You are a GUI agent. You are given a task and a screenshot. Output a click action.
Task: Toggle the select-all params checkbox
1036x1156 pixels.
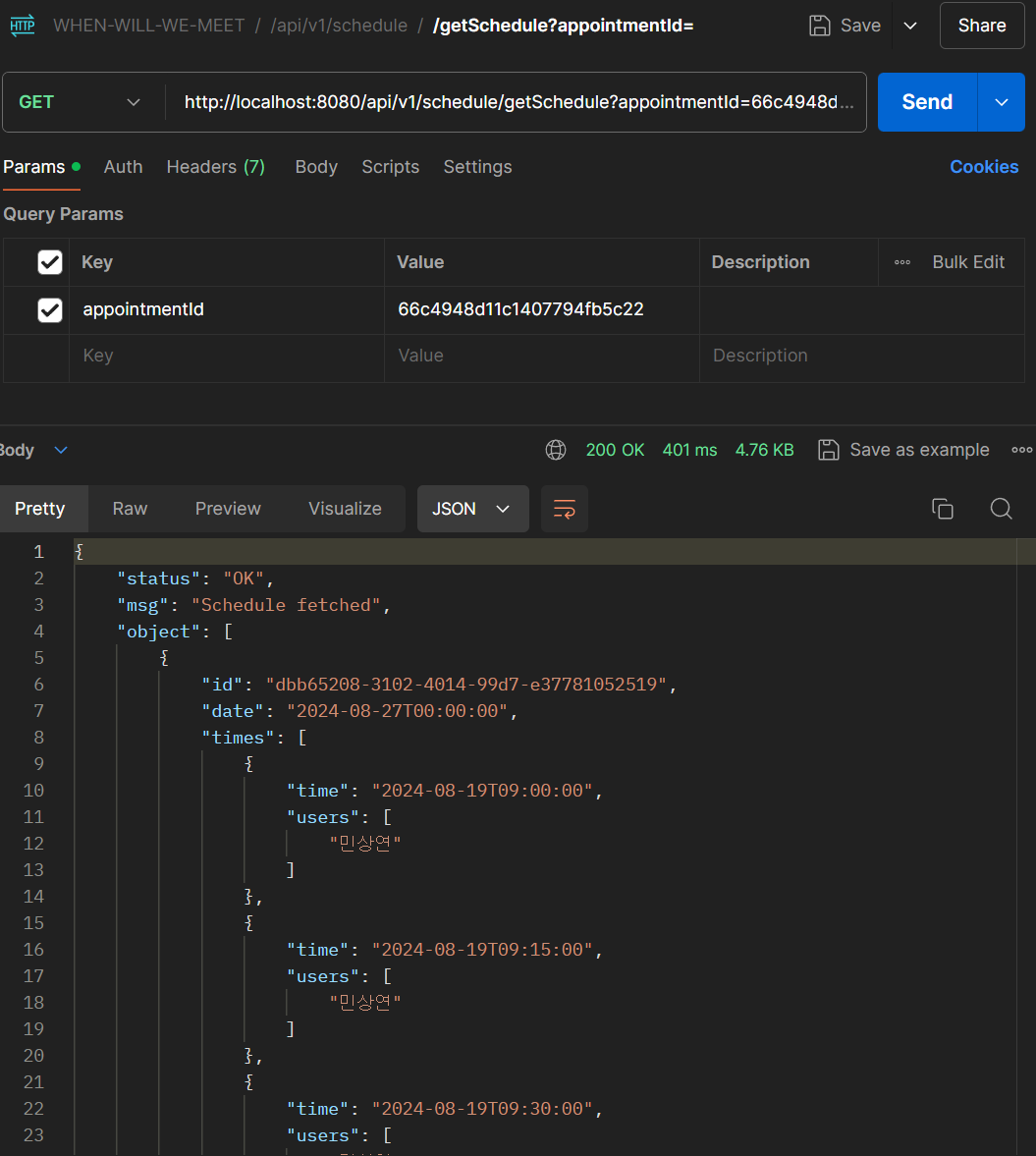point(50,262)
